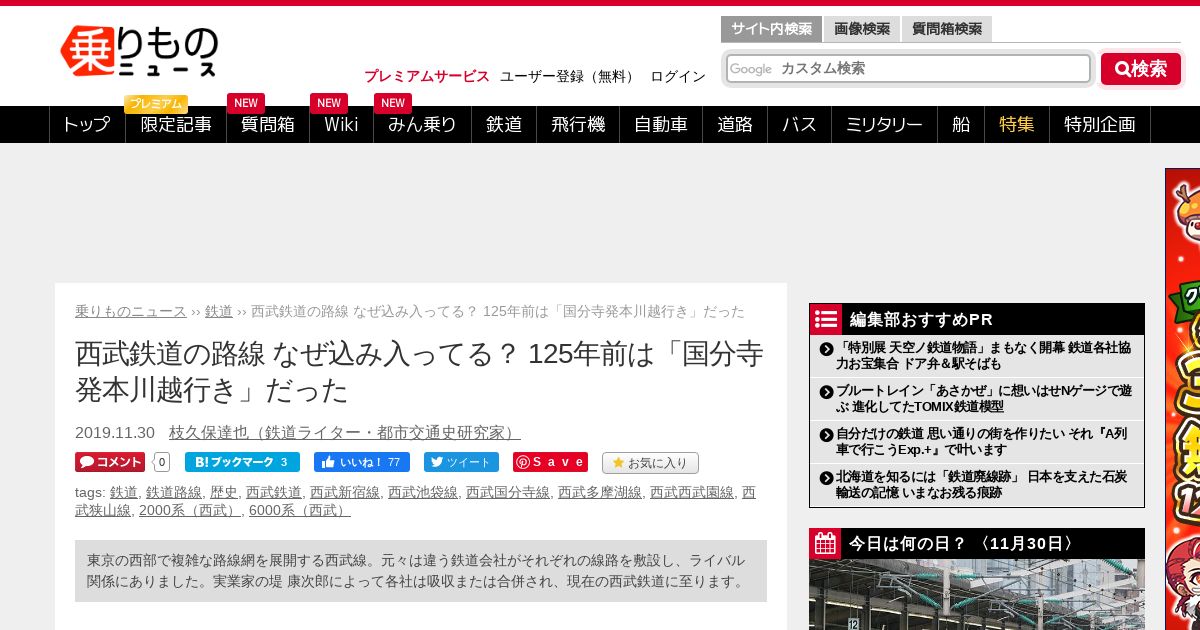Click the red 検索 search button

1141,69
